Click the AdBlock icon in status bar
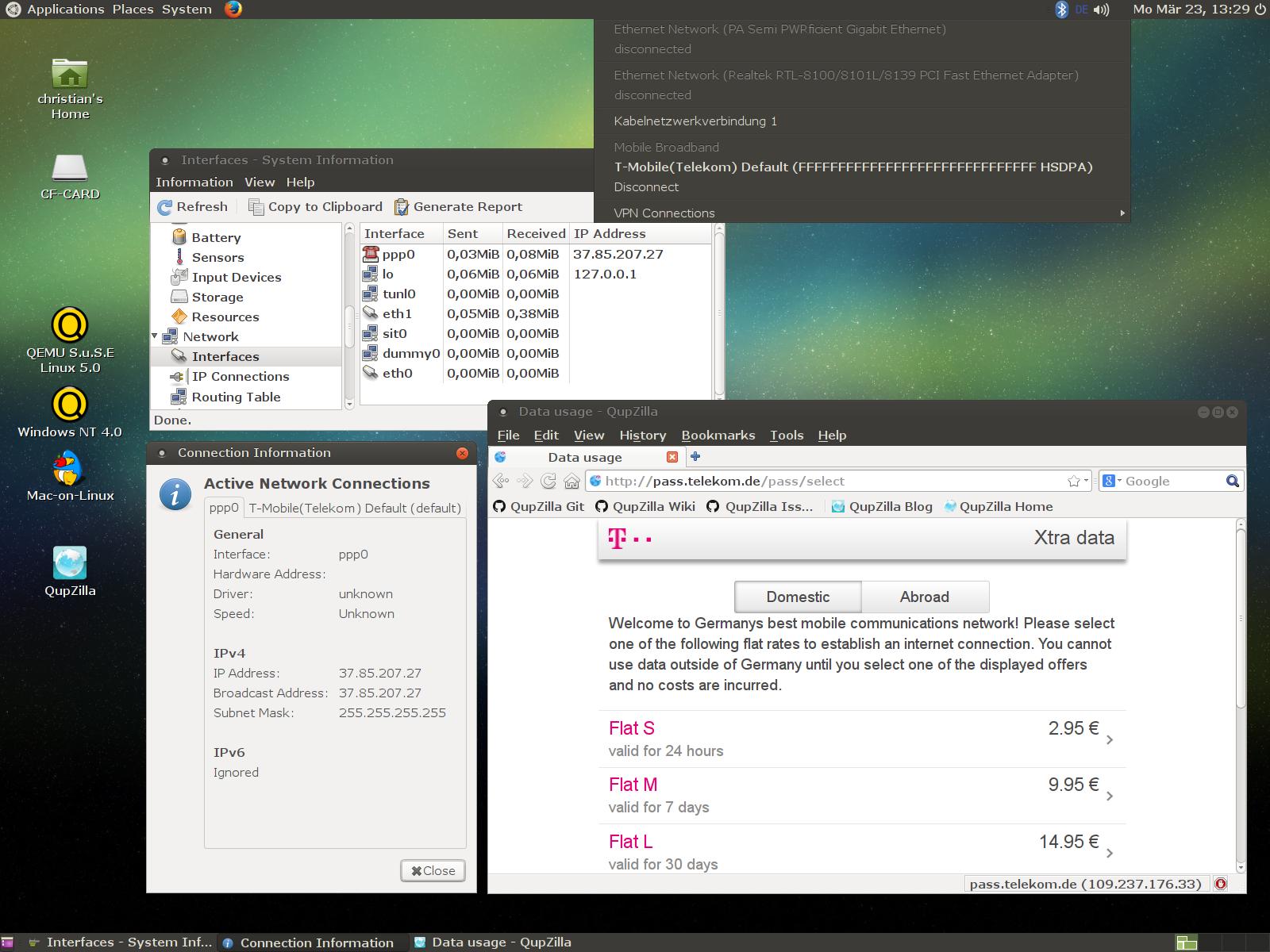Viewport: 1270px width, 952px height. pos(1221,884)
